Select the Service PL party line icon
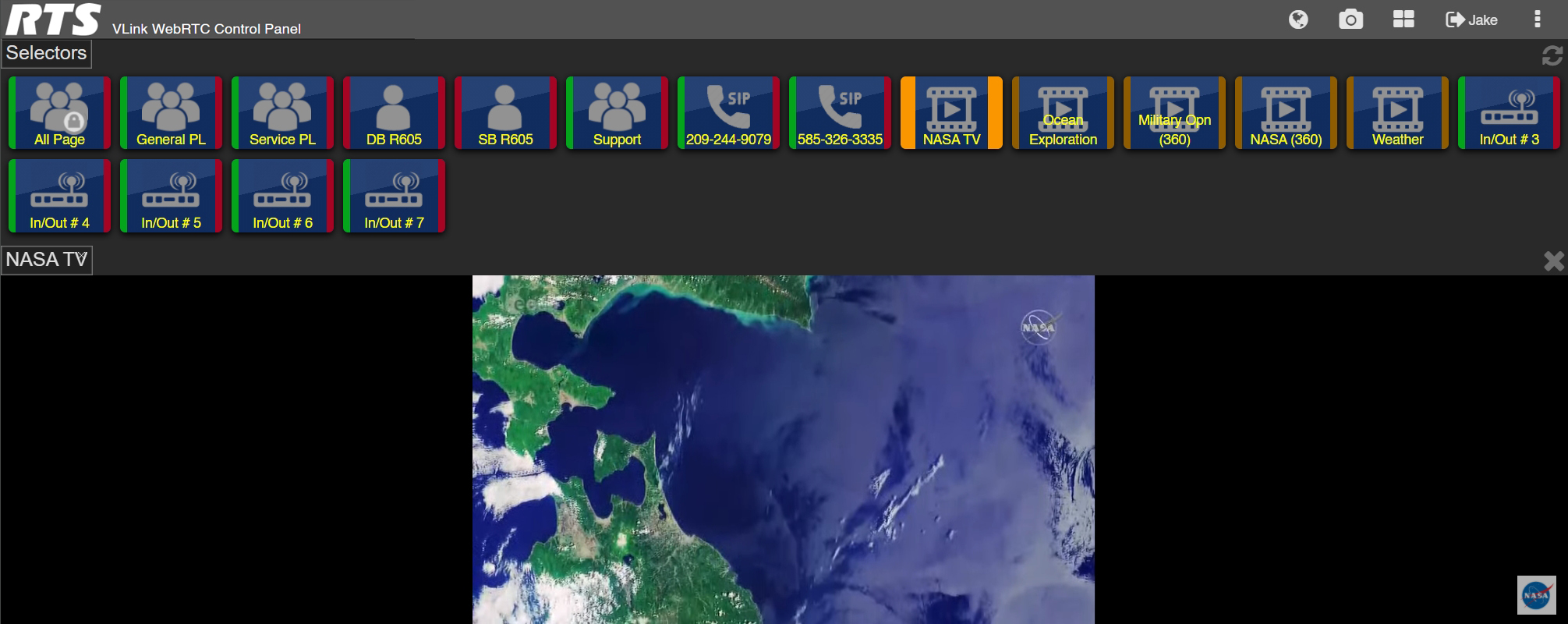1568x624 pixels. 282,112
